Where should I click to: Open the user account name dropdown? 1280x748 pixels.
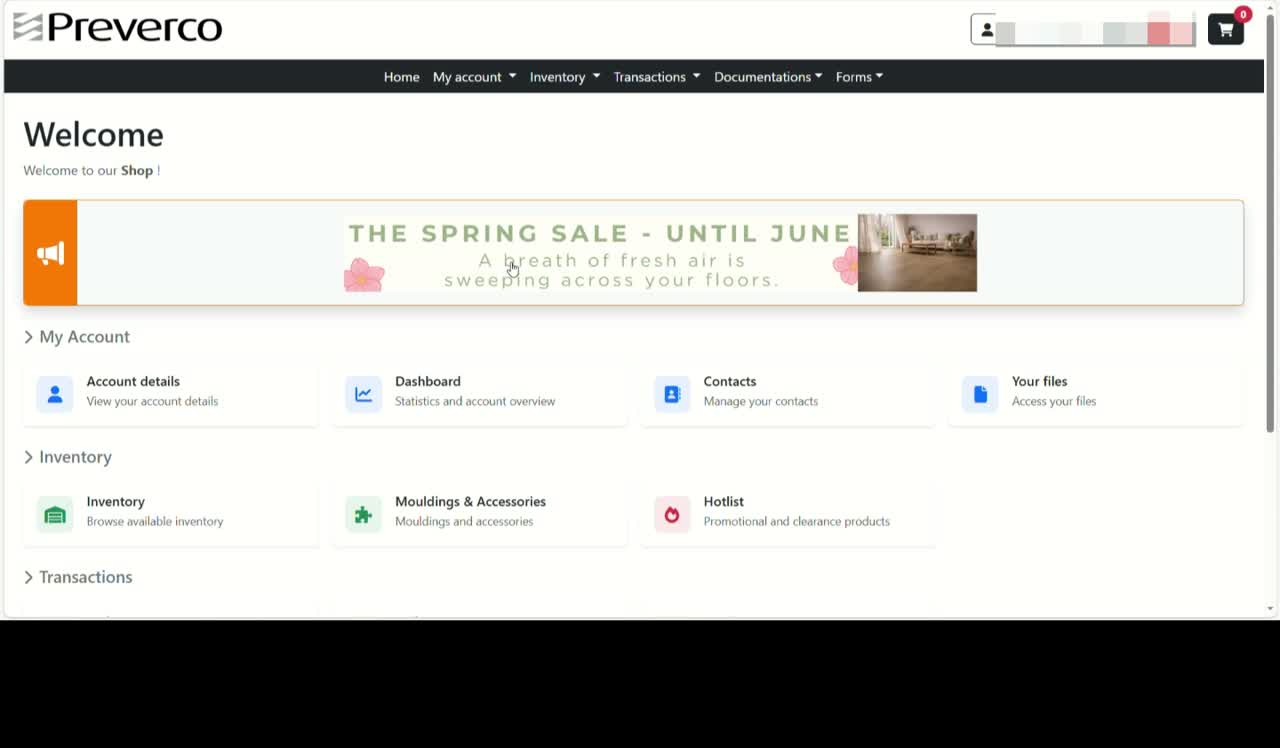pyautogui.click(x=1083, y=30)
